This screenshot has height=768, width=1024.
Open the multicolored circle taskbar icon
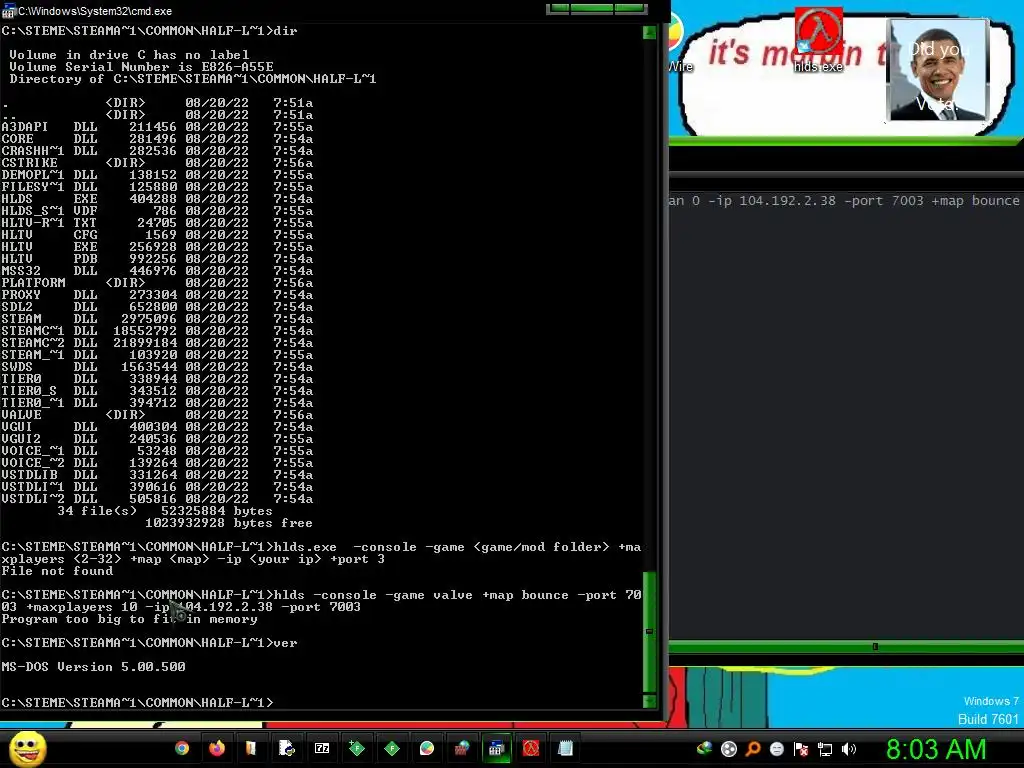pyautogui.click(x=426, y=748)
